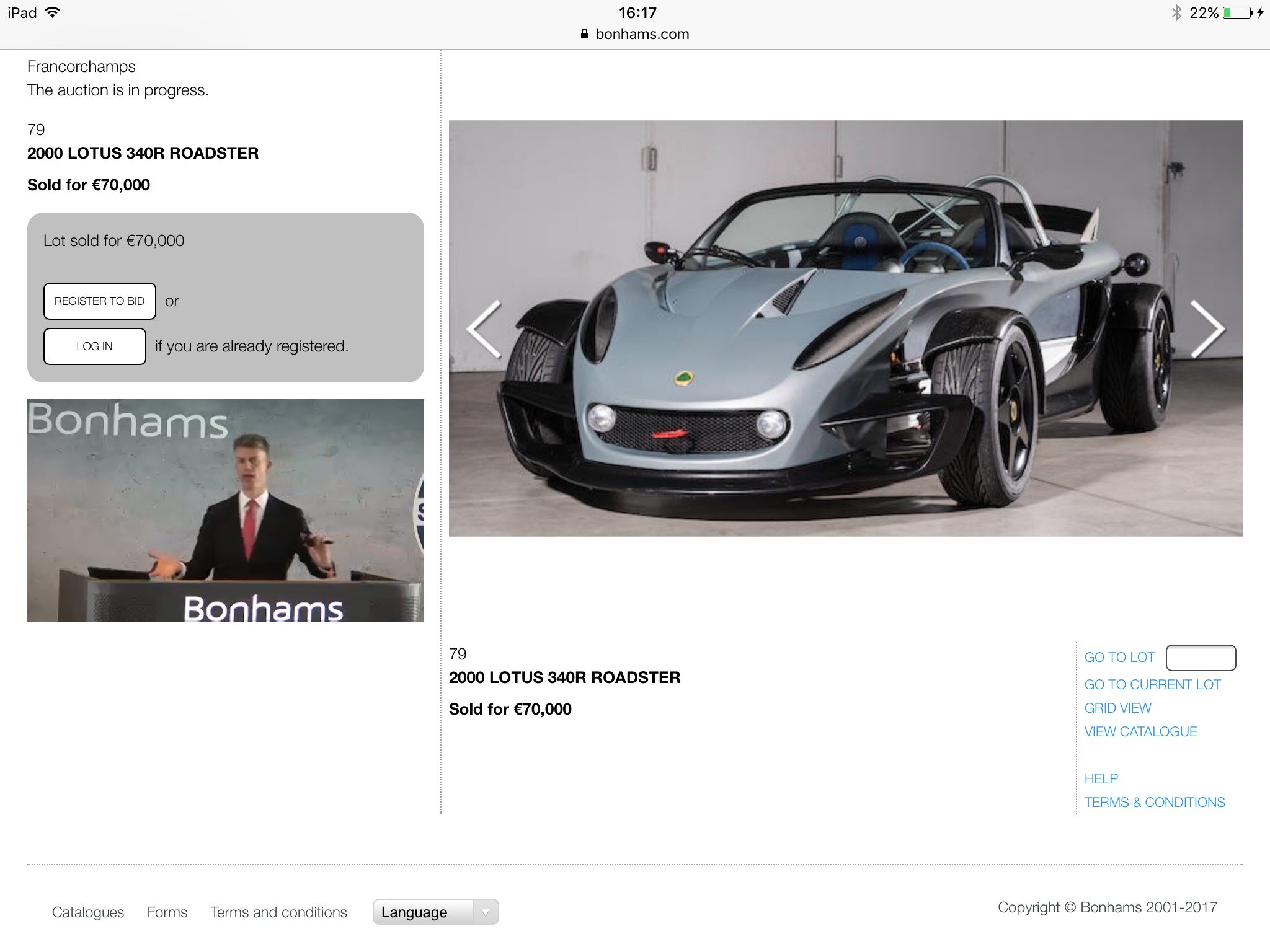Click the next image right arrow
This screenshot has height=952, width=1270.
(x=1207, y=329)
